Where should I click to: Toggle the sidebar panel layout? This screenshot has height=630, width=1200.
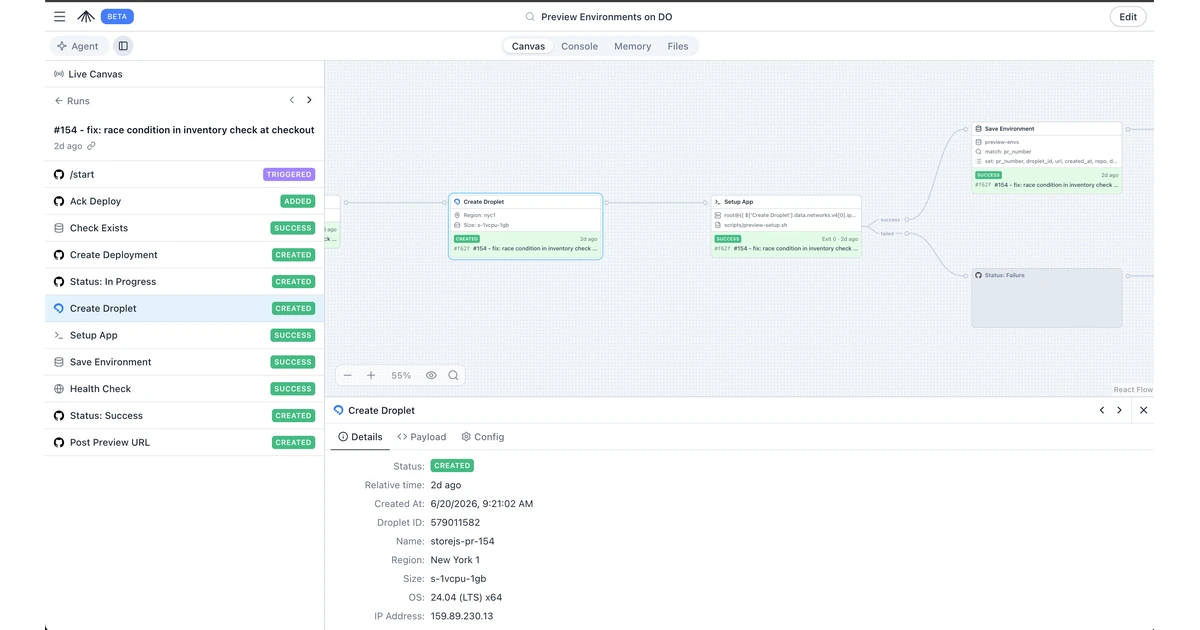click(122, 46)
